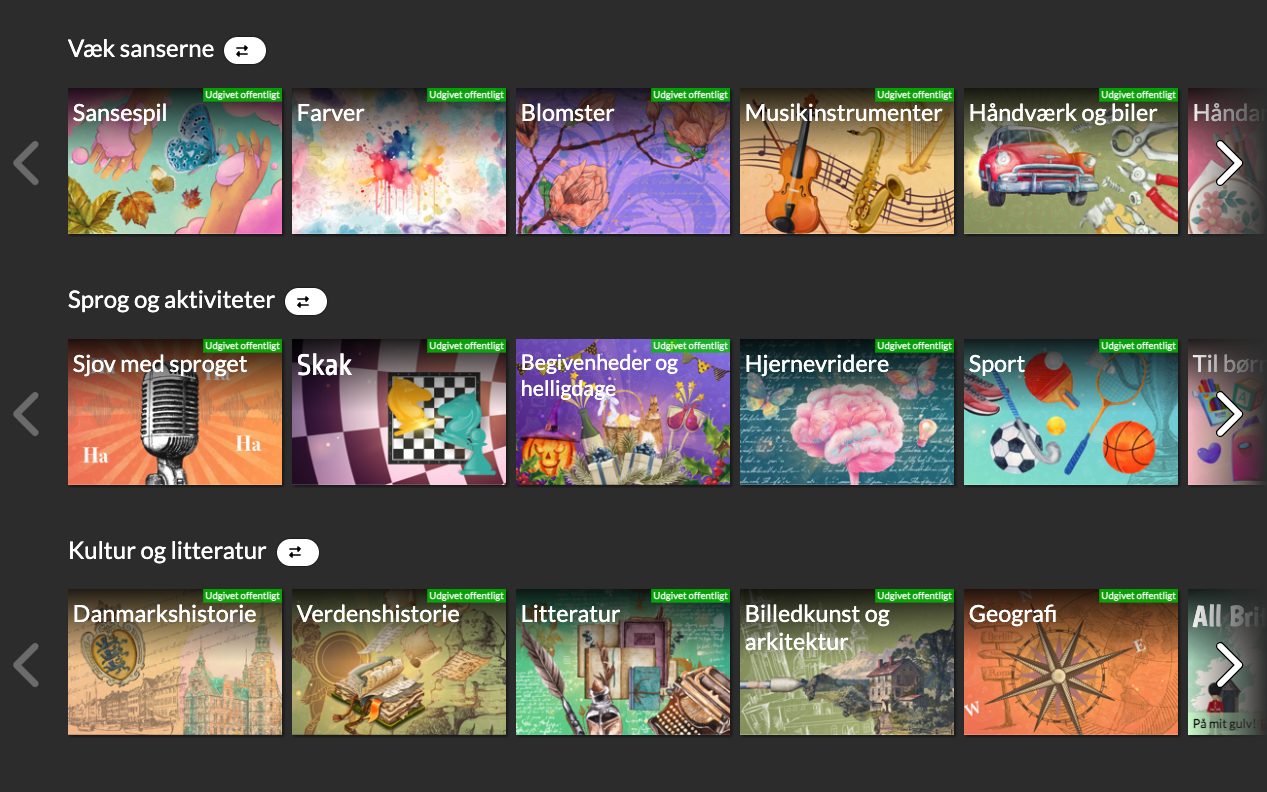1267x792 pixels.
Task: Select the Musikinstrumenter tile
Action: (847, 161)
